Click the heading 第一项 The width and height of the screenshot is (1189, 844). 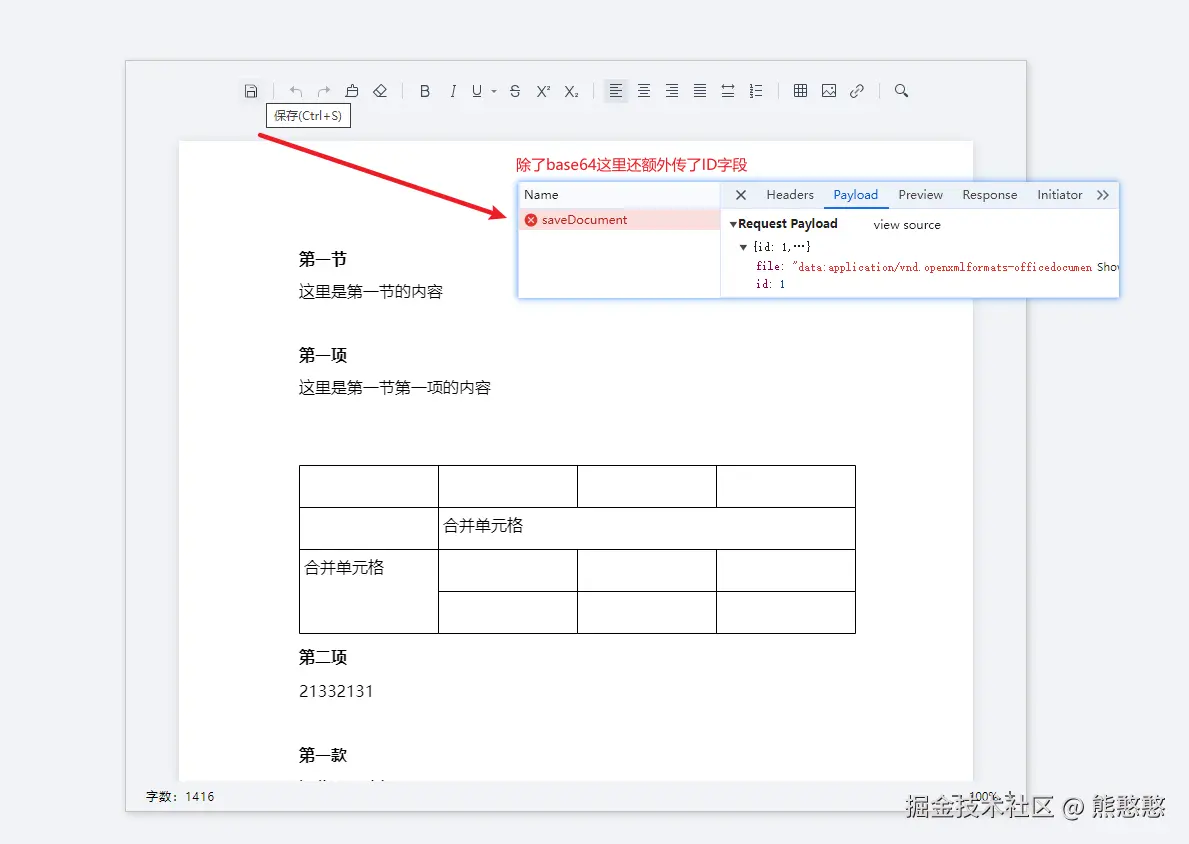[322, 355]
